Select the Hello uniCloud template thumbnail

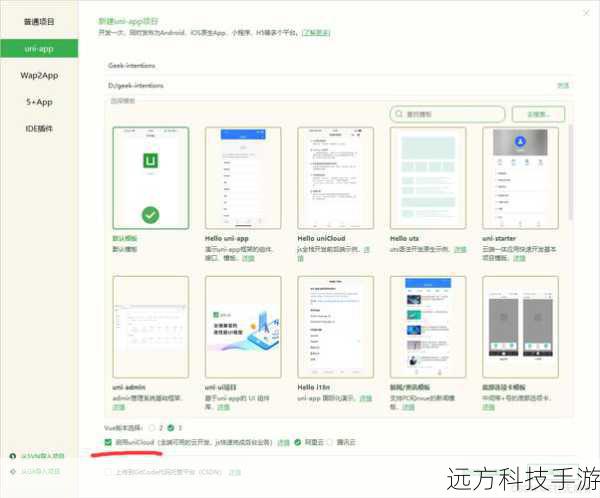pos(336,178)
